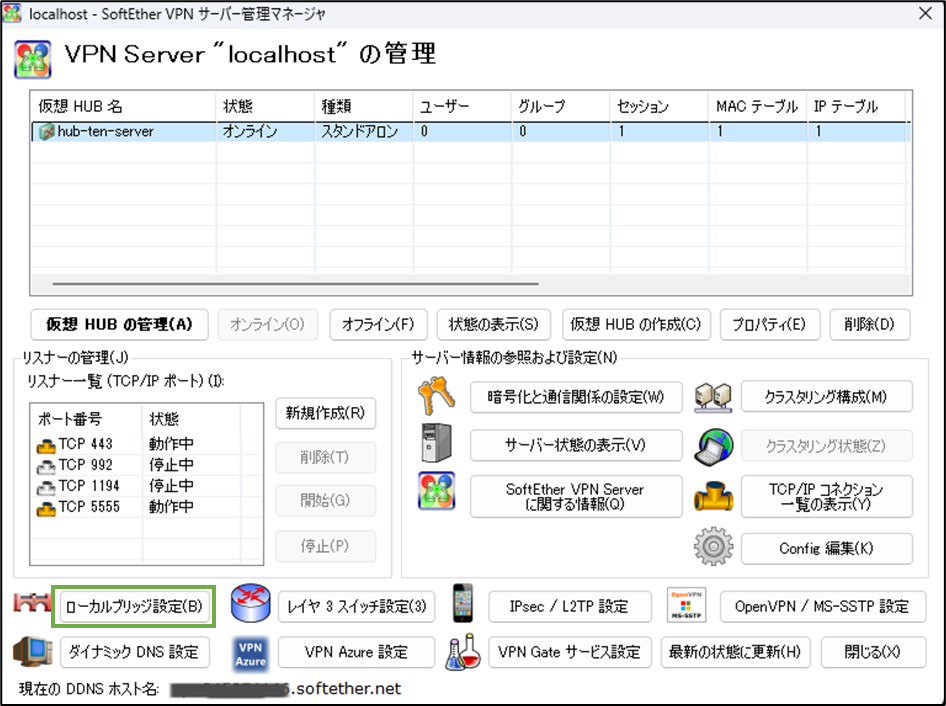This screenshot has width=946, height=706.
Task: Sort by 種類 column header
Action: click(x=363, y=106)
